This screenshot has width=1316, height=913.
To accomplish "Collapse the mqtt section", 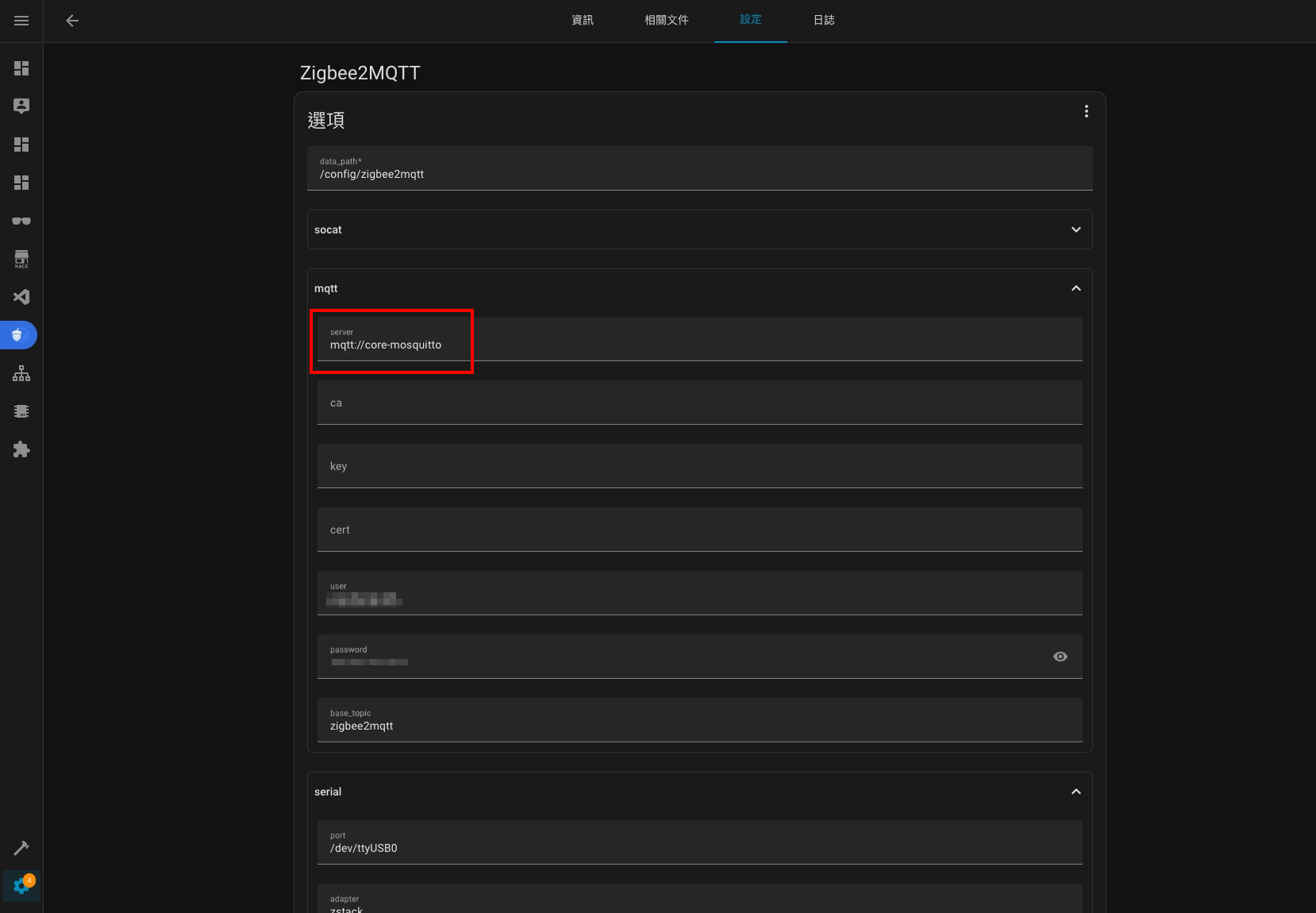I will coord(1076,288).
